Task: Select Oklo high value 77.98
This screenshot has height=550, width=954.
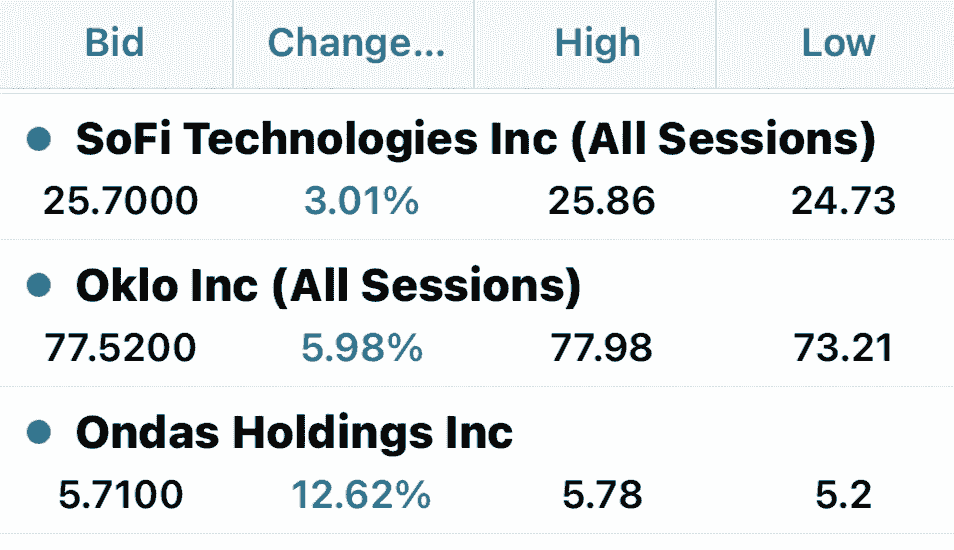Action: pyautogui.click(x=602, y=347)
